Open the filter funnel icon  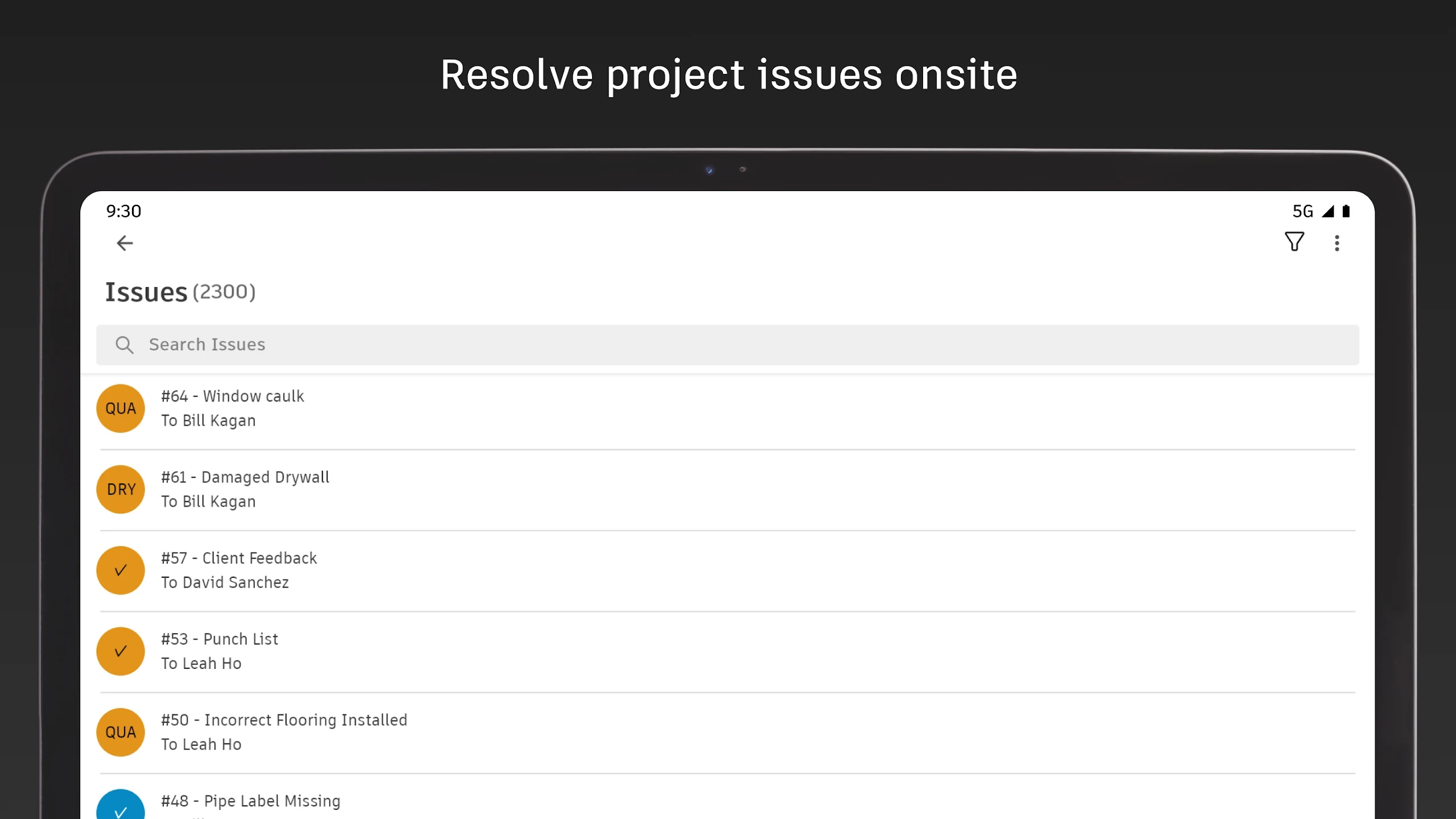point(1294,242)
